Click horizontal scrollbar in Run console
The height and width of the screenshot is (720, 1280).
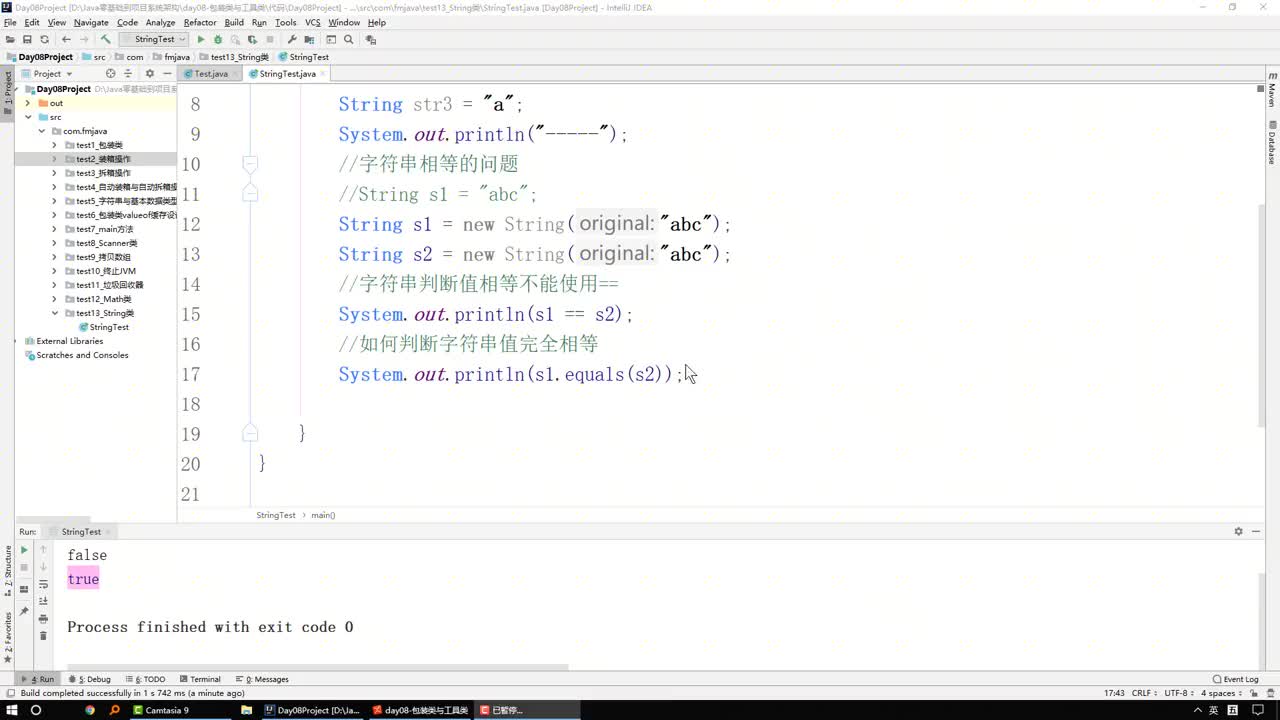click(318, 667)
